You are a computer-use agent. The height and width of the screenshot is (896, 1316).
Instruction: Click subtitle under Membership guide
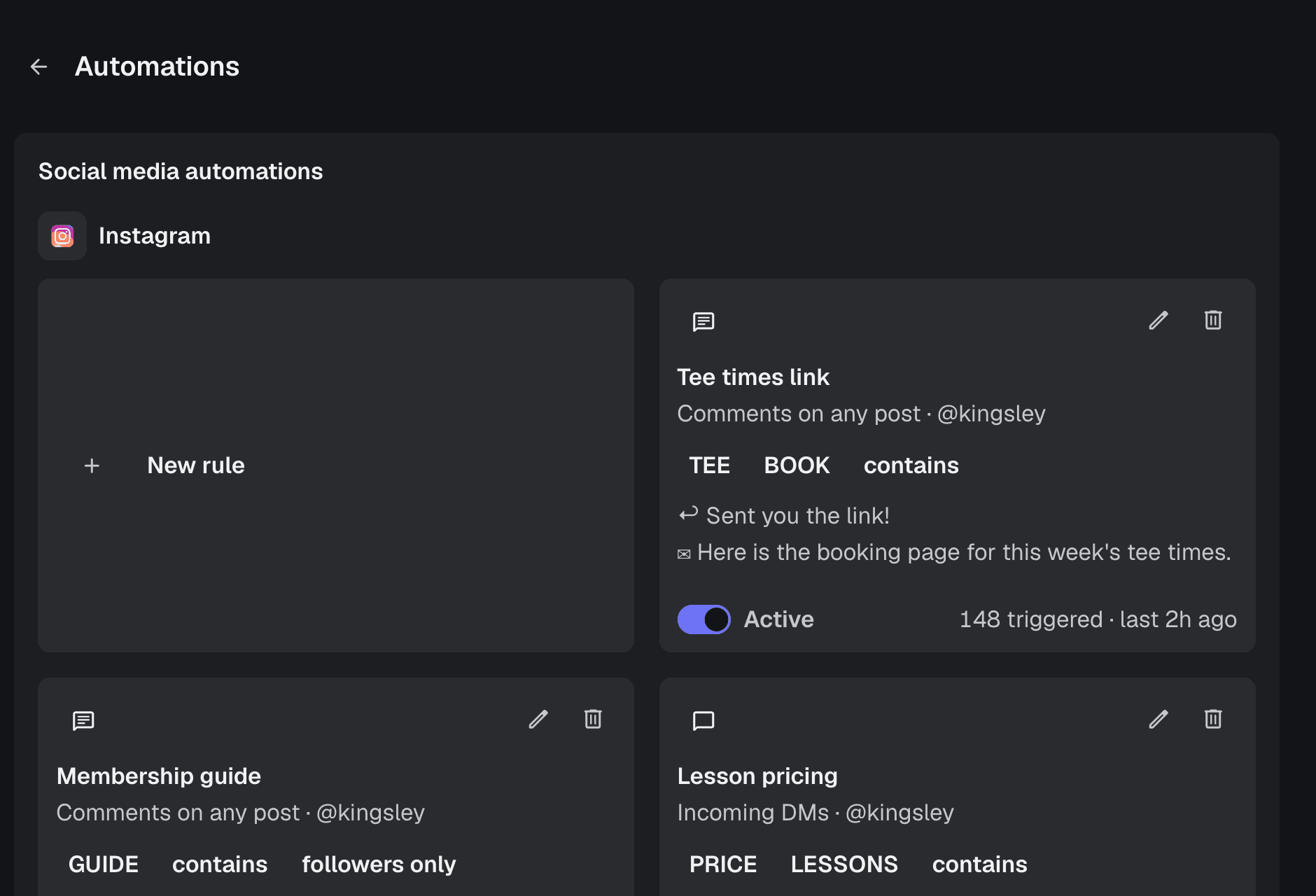coord(241,813)
